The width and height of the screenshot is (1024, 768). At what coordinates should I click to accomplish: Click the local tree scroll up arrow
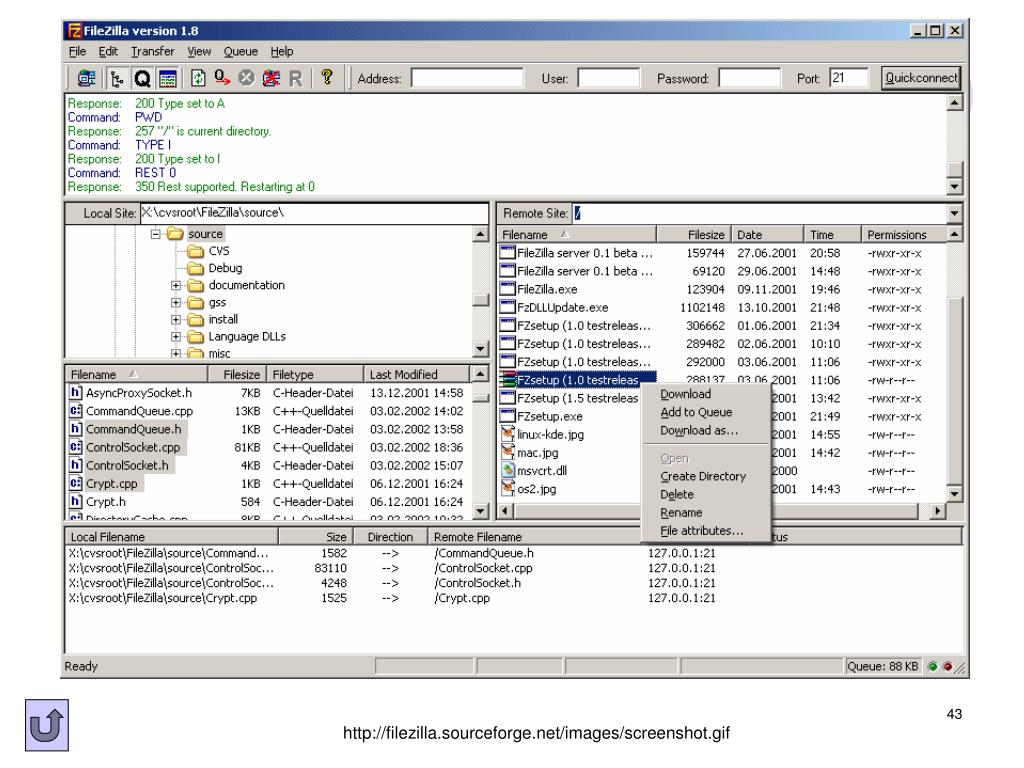point(480,234)
